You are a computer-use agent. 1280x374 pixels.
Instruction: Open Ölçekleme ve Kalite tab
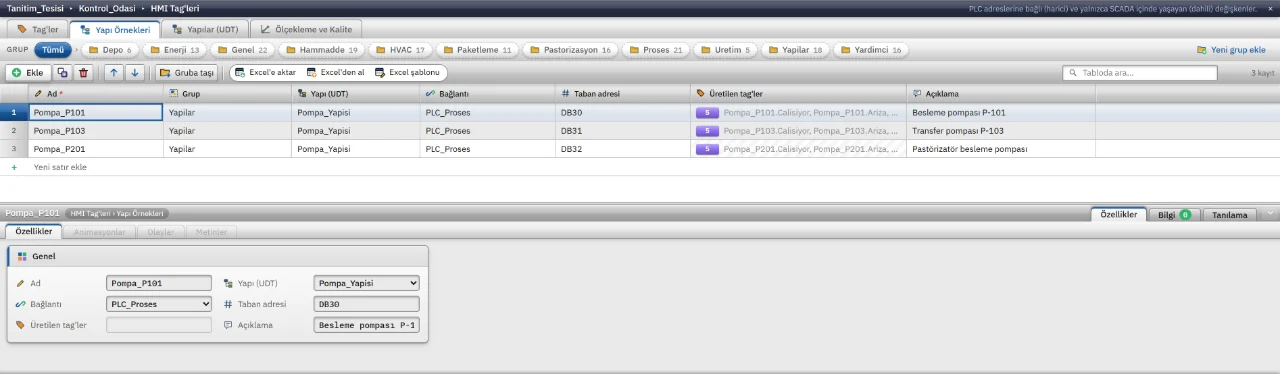point(306,29)
